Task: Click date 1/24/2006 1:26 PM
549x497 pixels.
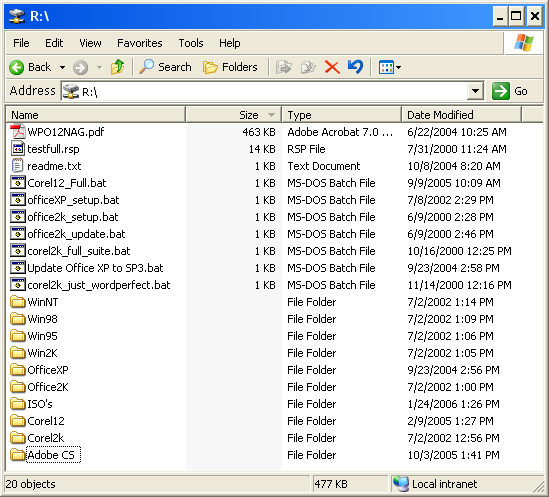Action: point(453,404)
